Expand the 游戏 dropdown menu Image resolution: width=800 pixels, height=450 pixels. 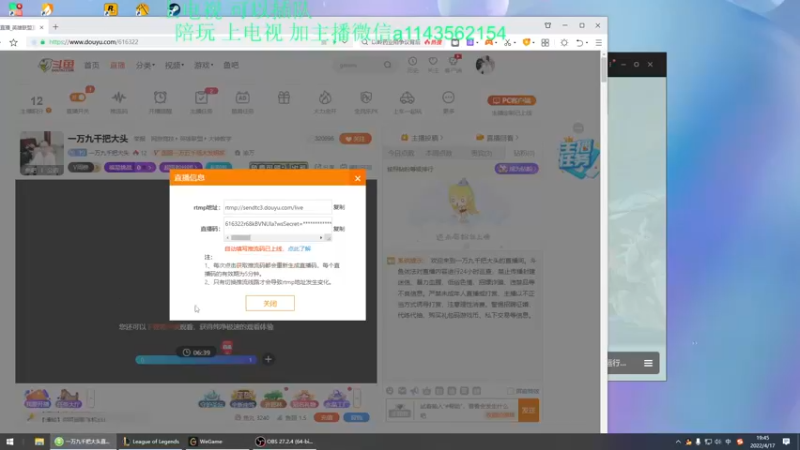pos(203,65)
